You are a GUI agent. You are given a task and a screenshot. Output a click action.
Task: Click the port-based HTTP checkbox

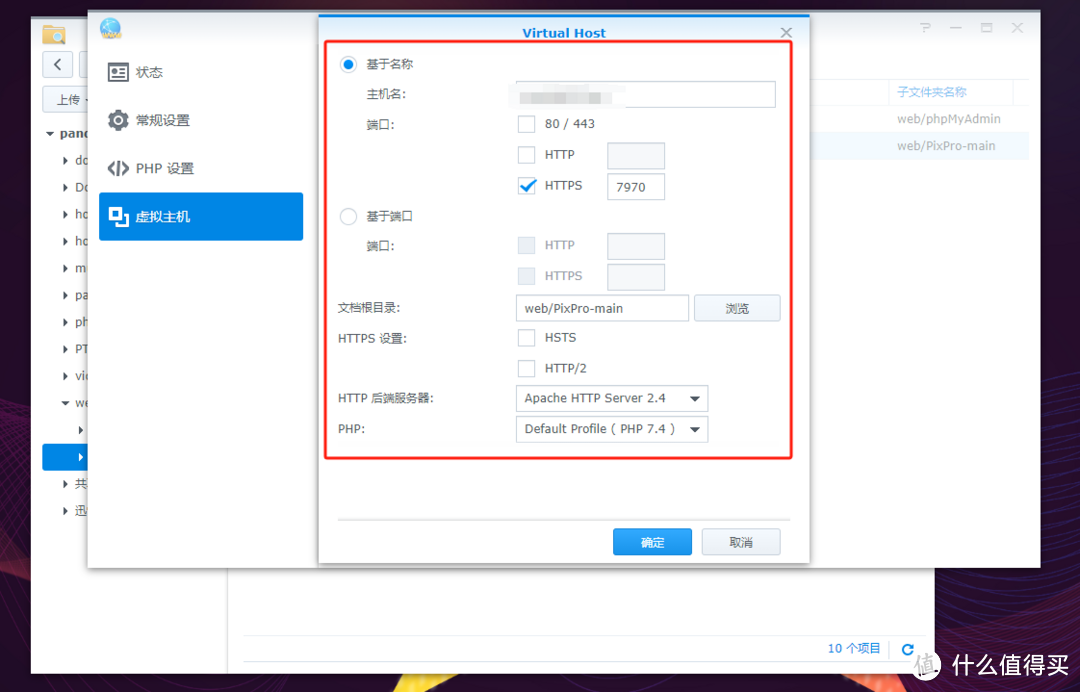coord(526,245)
